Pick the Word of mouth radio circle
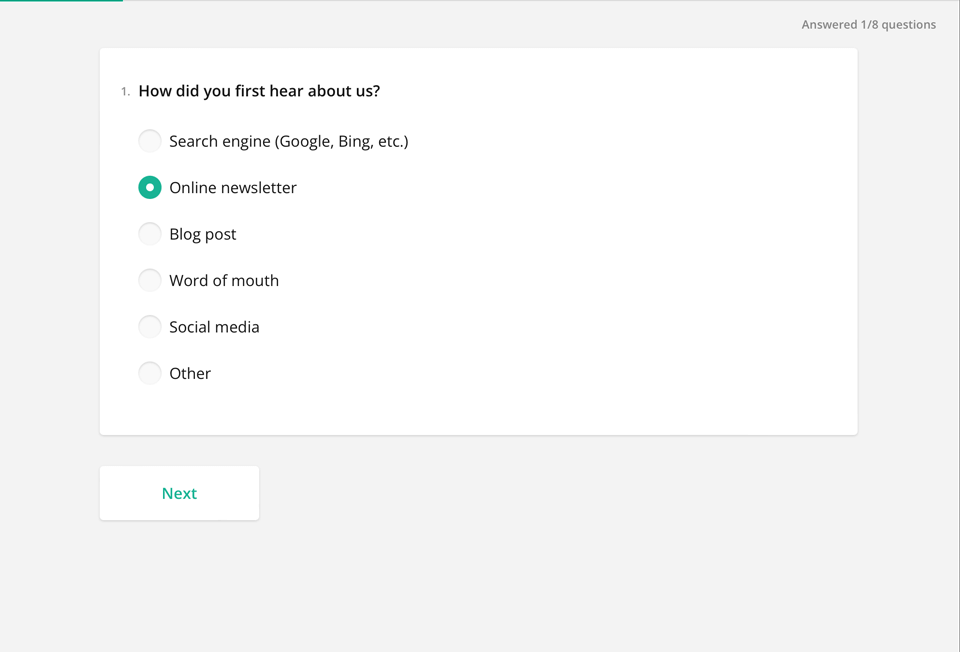The height and width of the screenshot is (652, 960). pos(150,280)
